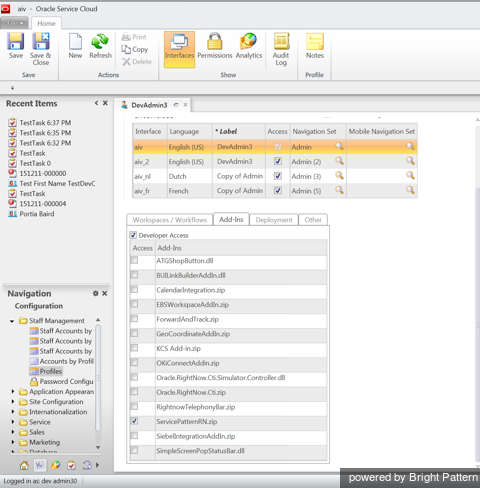Close the Recent Items panel

(x=105, y=103)
